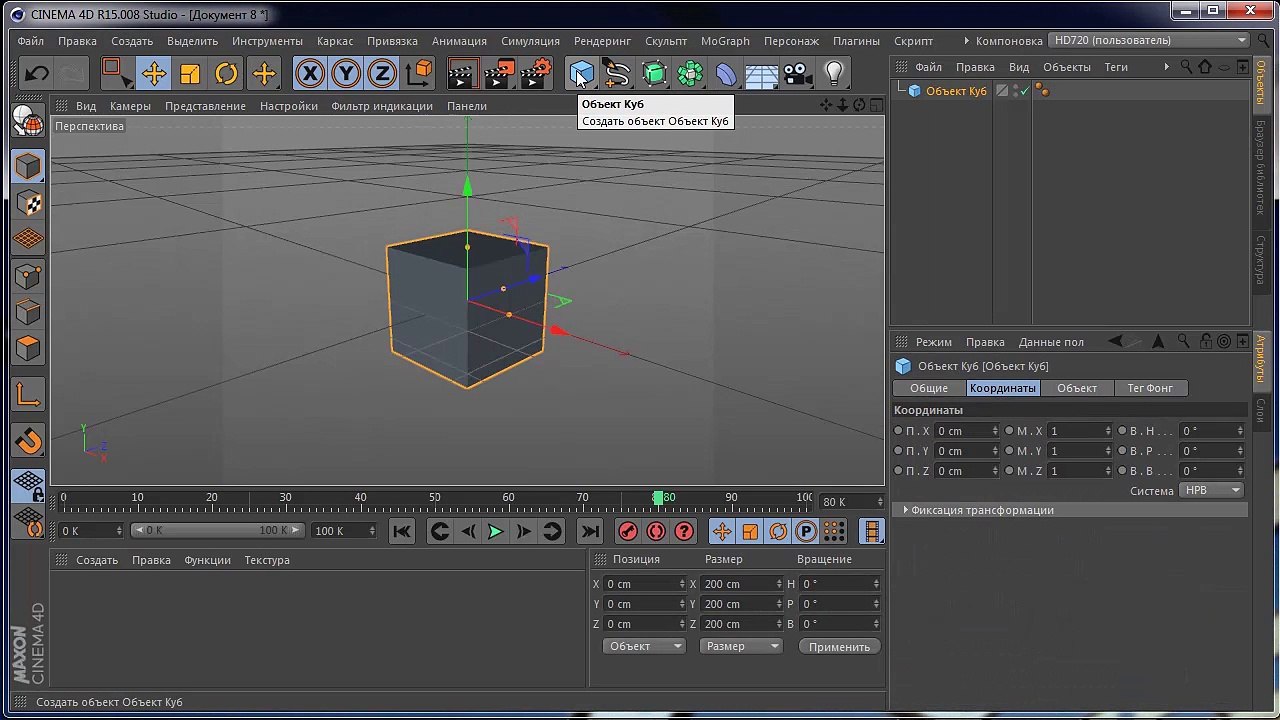Screen dimensions: 1280x720
Task: Open the Объект coordinate mode dropdown
Action: (644, 647)
